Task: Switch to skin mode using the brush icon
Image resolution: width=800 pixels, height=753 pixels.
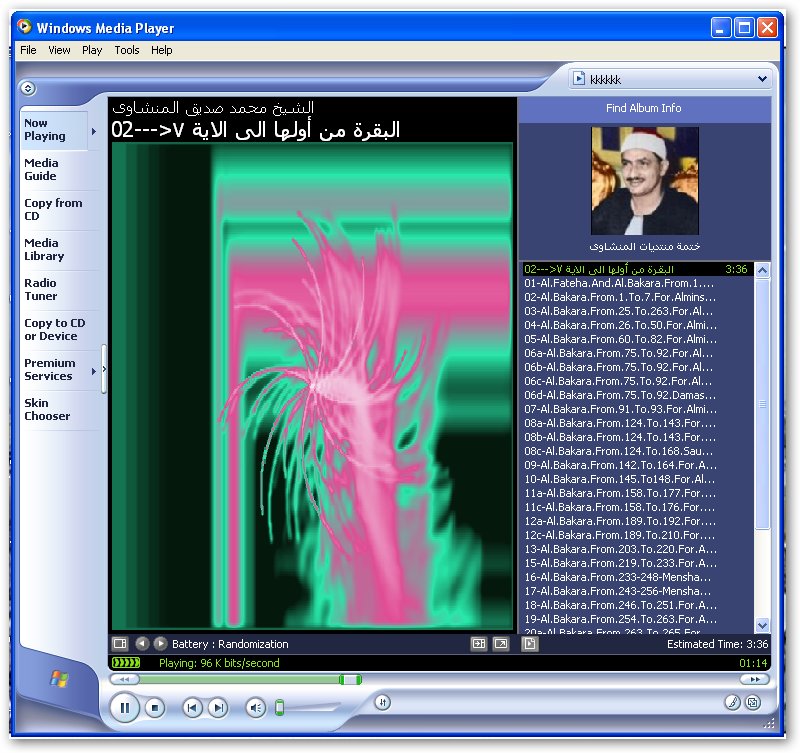Action: [733, 702]
